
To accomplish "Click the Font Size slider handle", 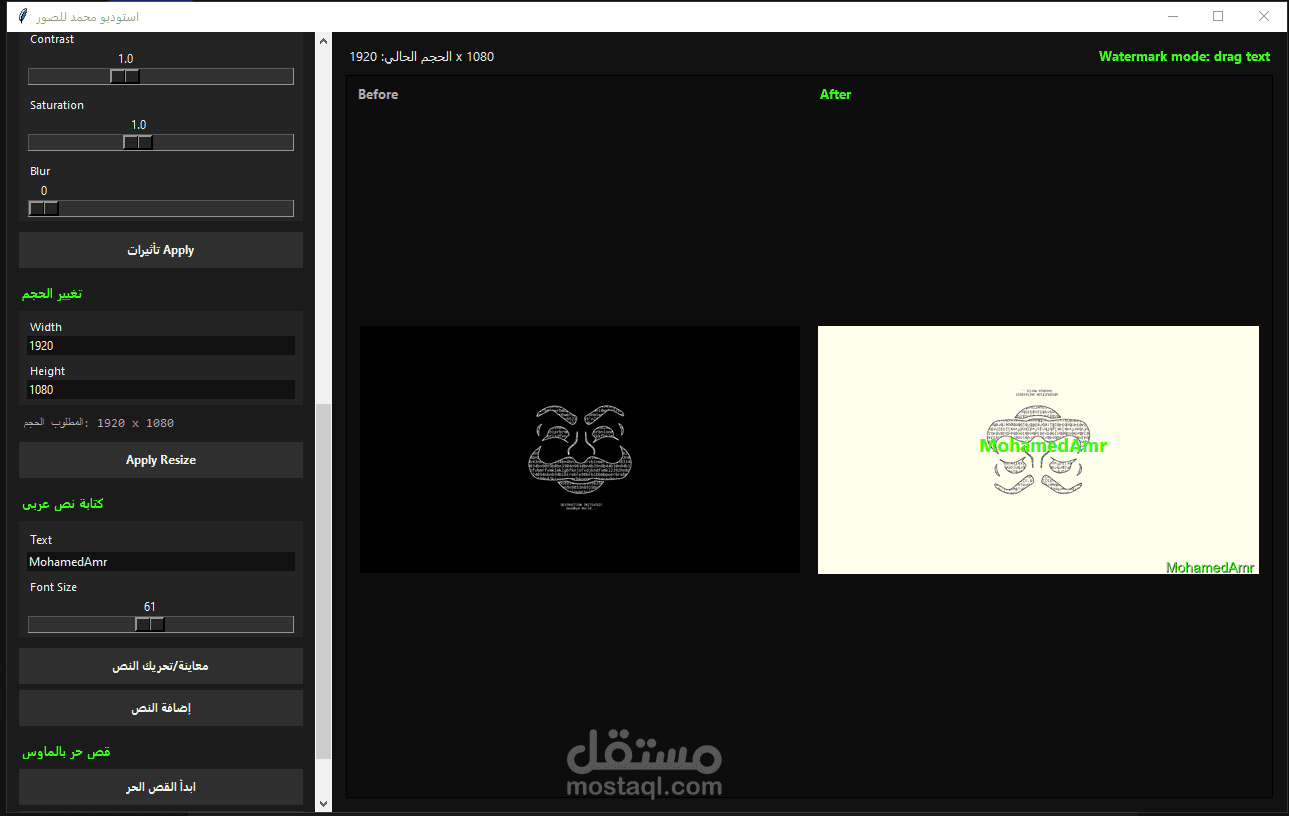I will 150,624.
